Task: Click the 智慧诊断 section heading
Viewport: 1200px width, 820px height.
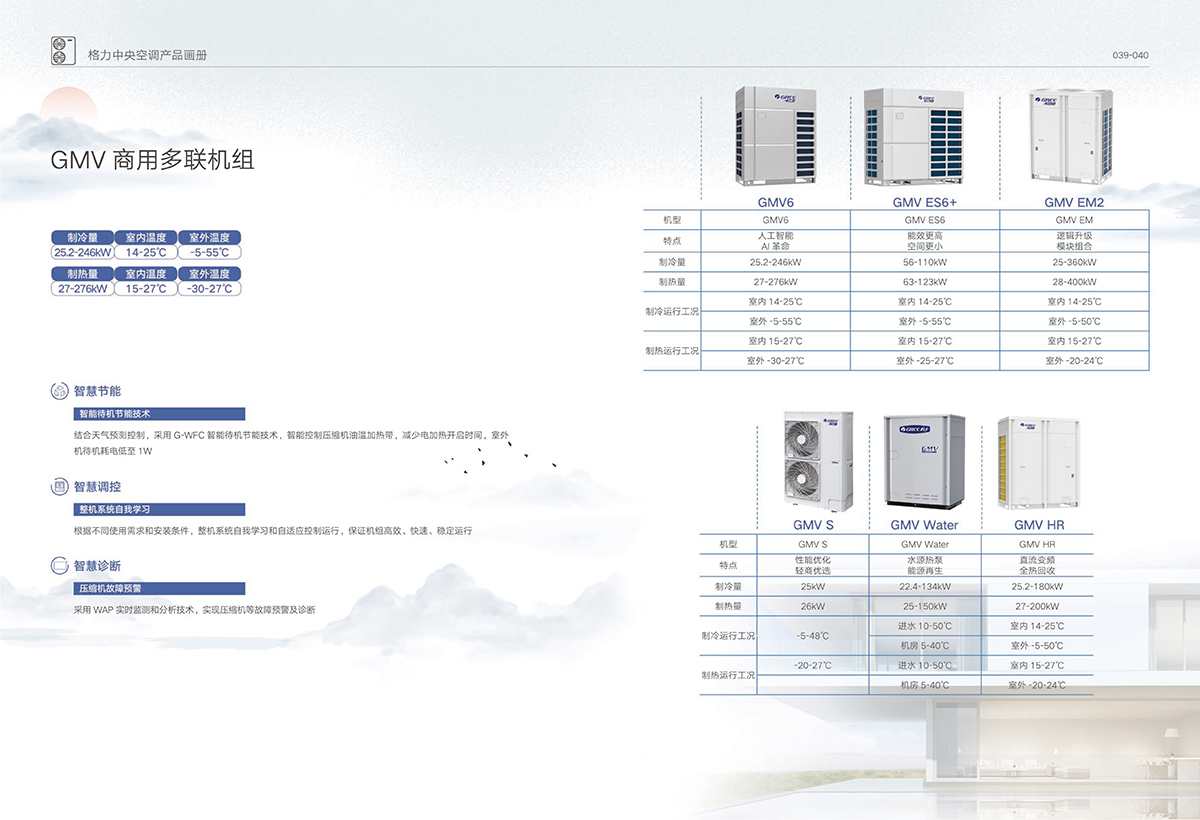Action: (97, 566)
